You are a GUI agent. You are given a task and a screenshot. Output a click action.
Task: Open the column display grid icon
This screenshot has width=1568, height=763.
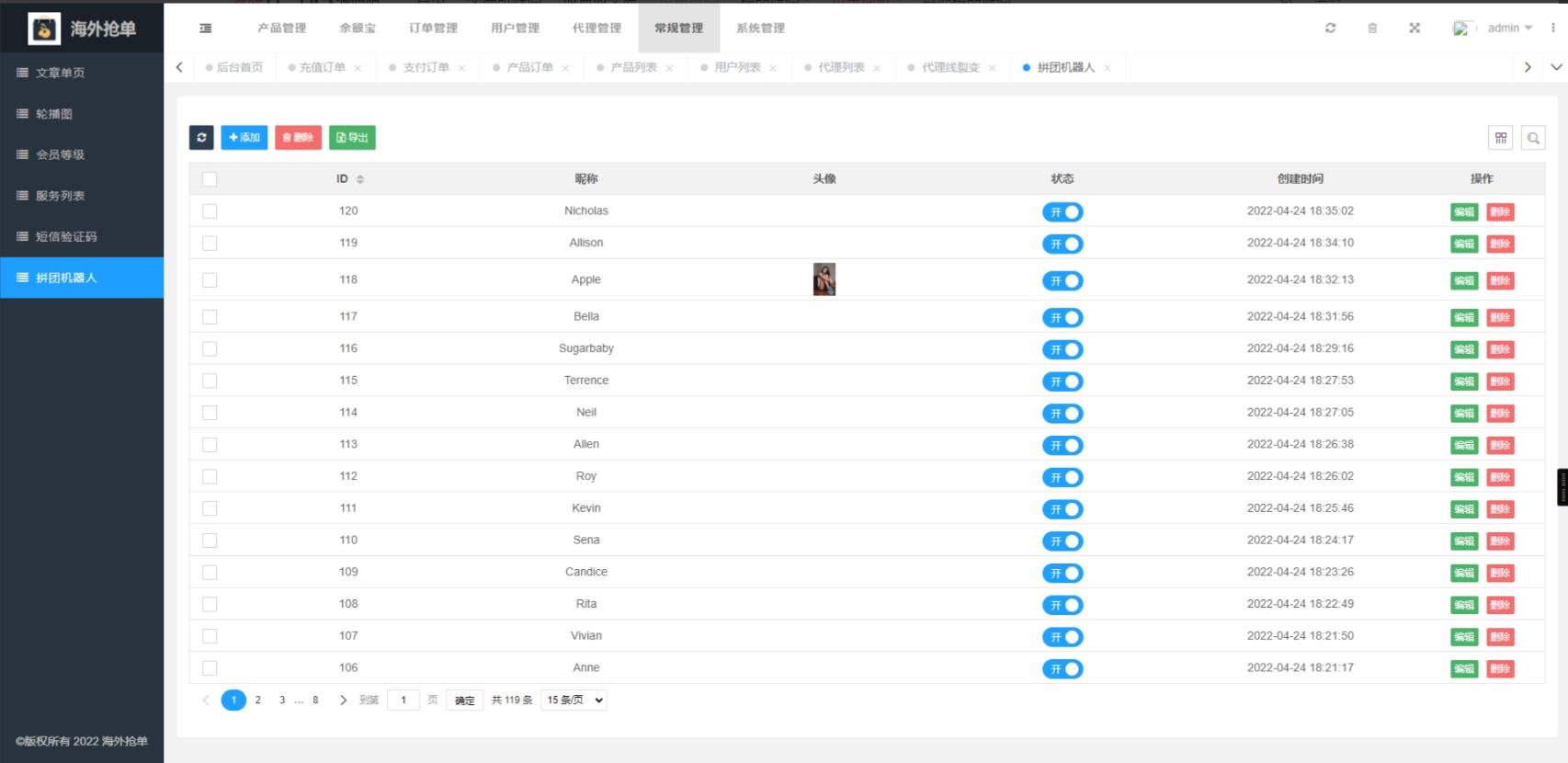click(1500, 138)
